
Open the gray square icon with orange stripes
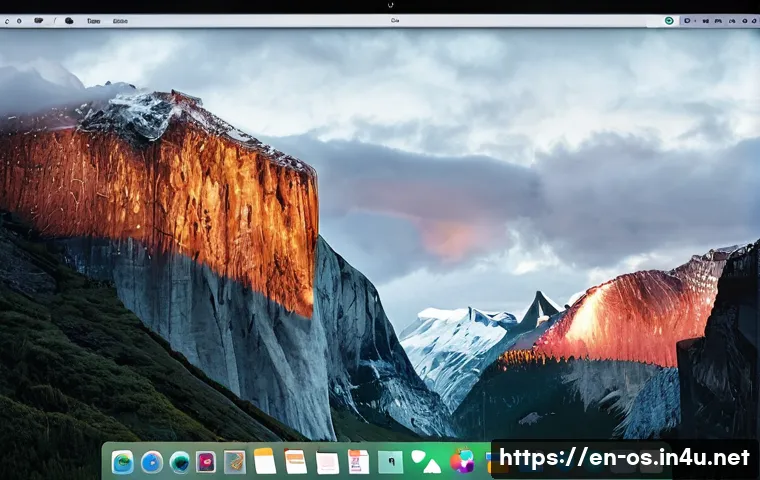pyautogui.click(x=235, y=462)
